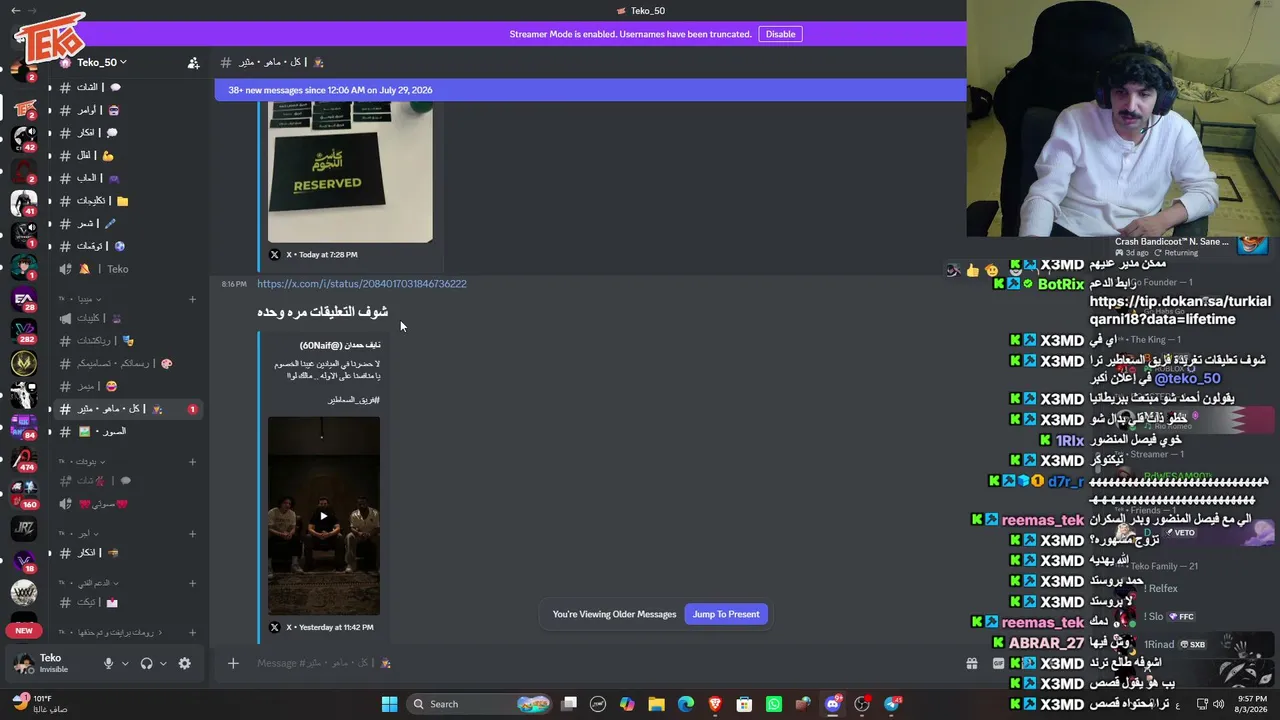Open the ريأكشنات channel

126,341
